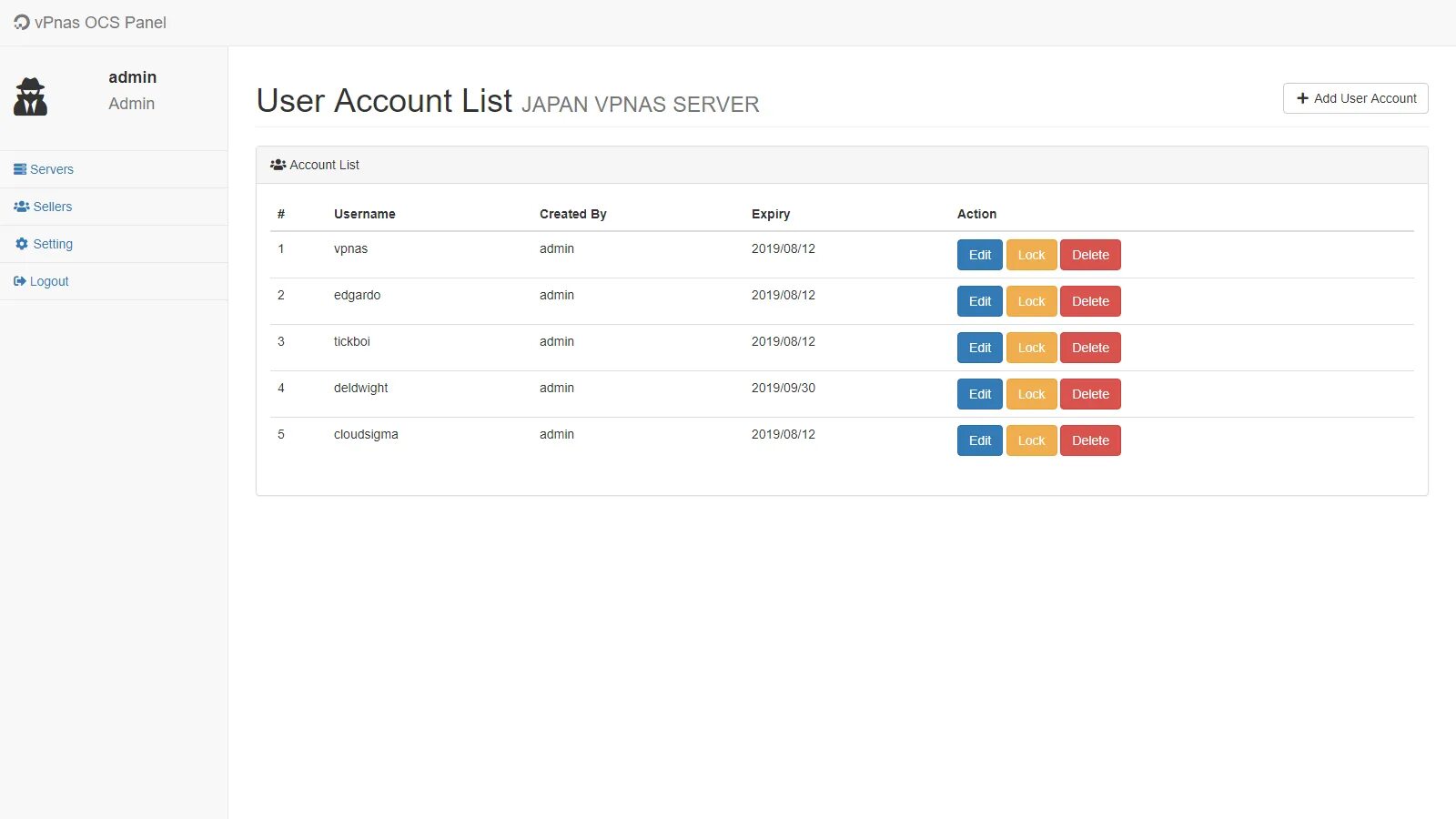Click the Created By column header

pyautogui.click(x=572, y=214)
